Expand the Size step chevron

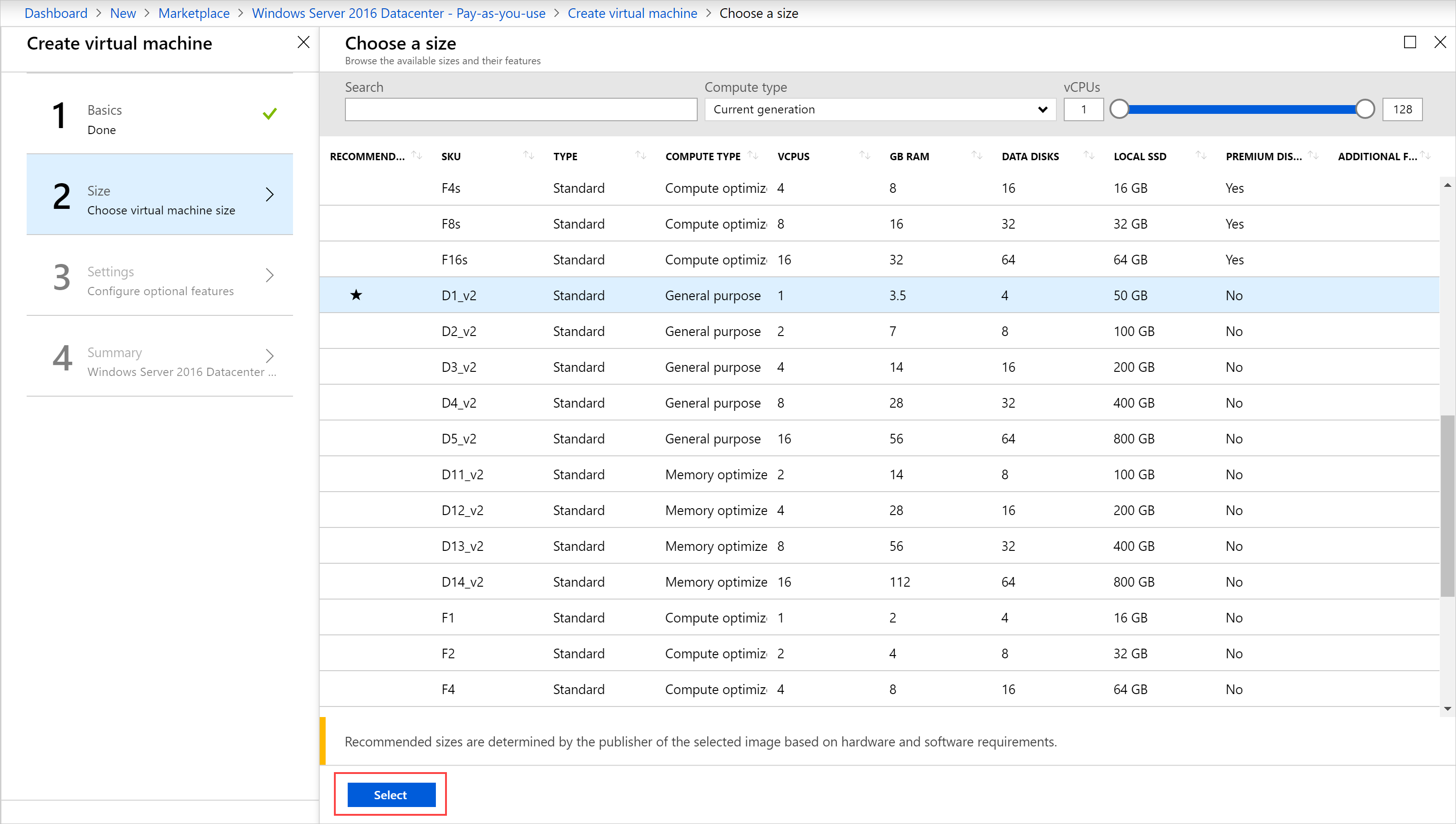click(x=271, y=195)
